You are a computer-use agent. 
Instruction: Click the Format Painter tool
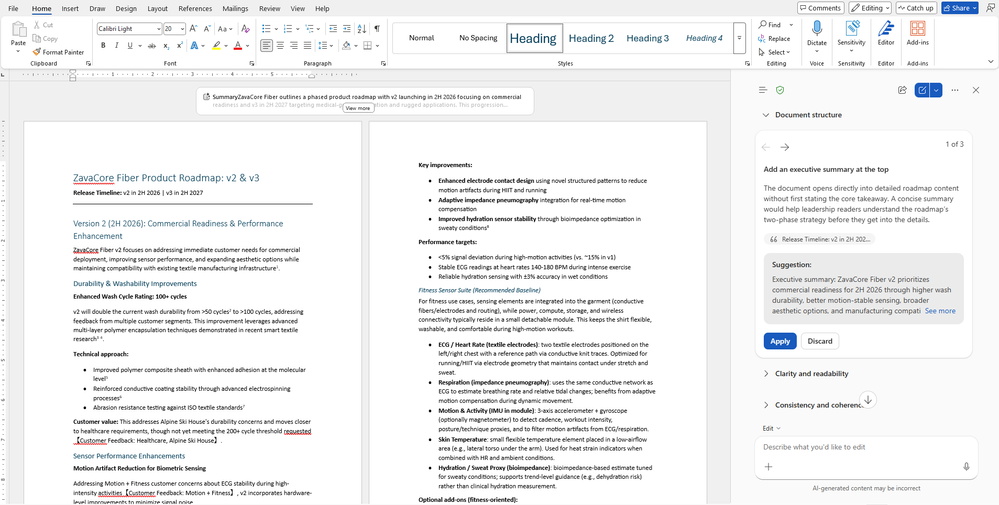[x=58, y=52]
